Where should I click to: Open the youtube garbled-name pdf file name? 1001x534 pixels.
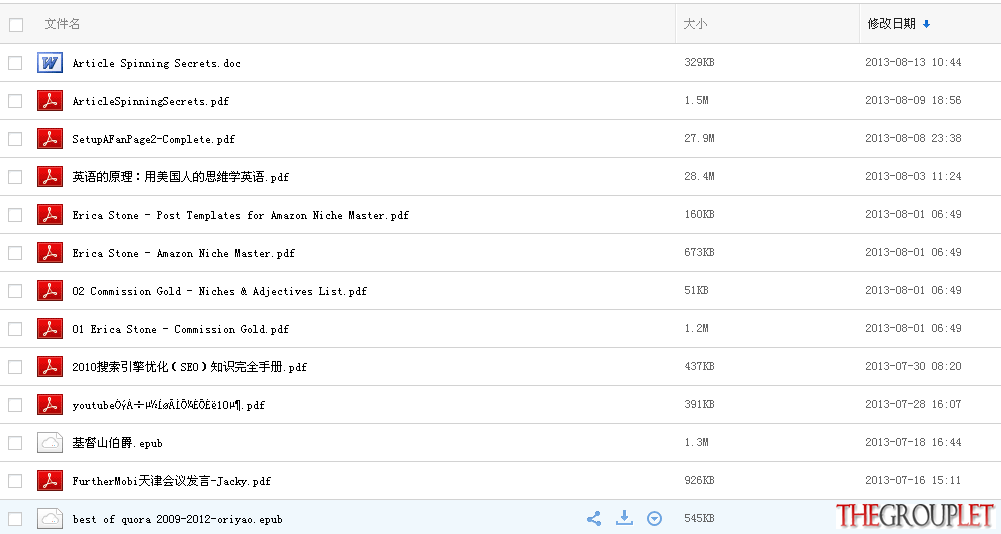pyautogui.click(x=169, y=405)
